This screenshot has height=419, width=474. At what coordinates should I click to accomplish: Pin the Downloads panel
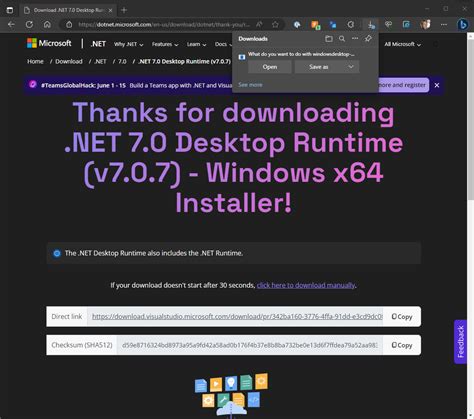pyautogui.click(x=368, y=39)
